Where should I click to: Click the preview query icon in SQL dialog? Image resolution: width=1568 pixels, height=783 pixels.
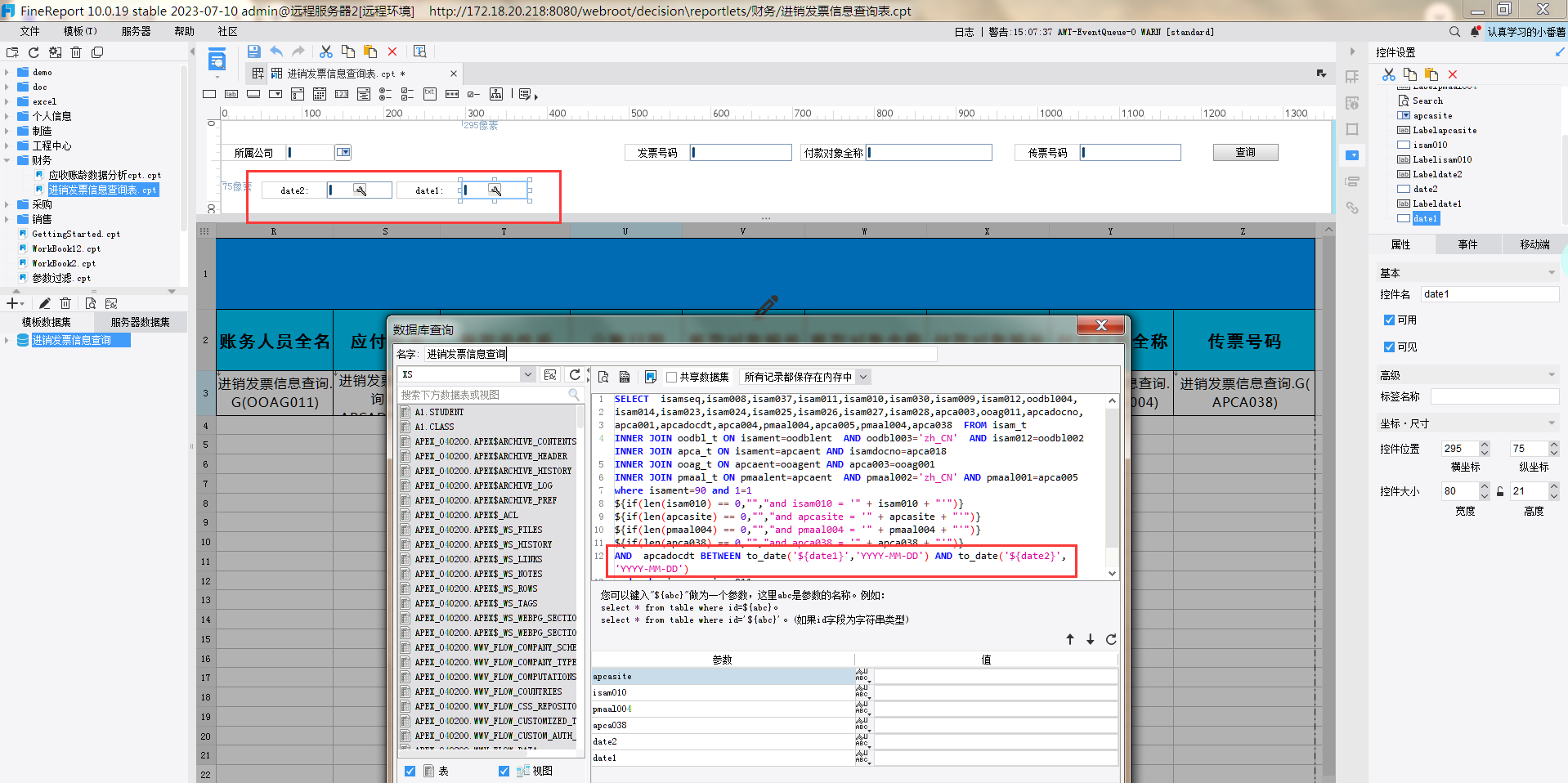tap(603, 377)
